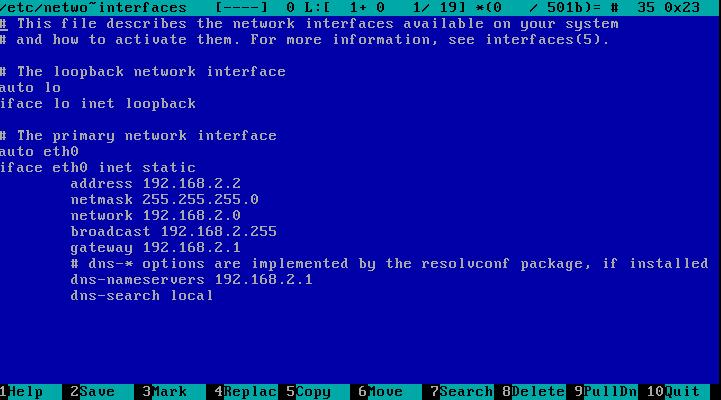Place cursor on dns-search local line
Viewport: 721px width, 400px height.
pos(141,296)
